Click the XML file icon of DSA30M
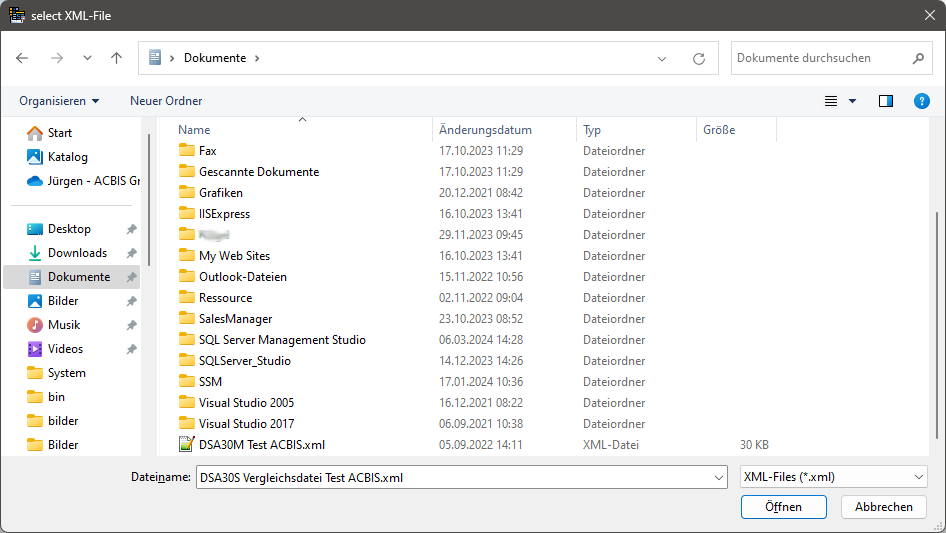The image size is (946, 533). coord(186,444)
